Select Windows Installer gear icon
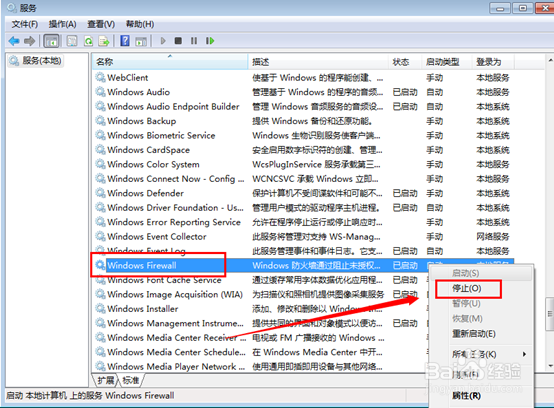554x408 pixels. (x=100, y=309)
